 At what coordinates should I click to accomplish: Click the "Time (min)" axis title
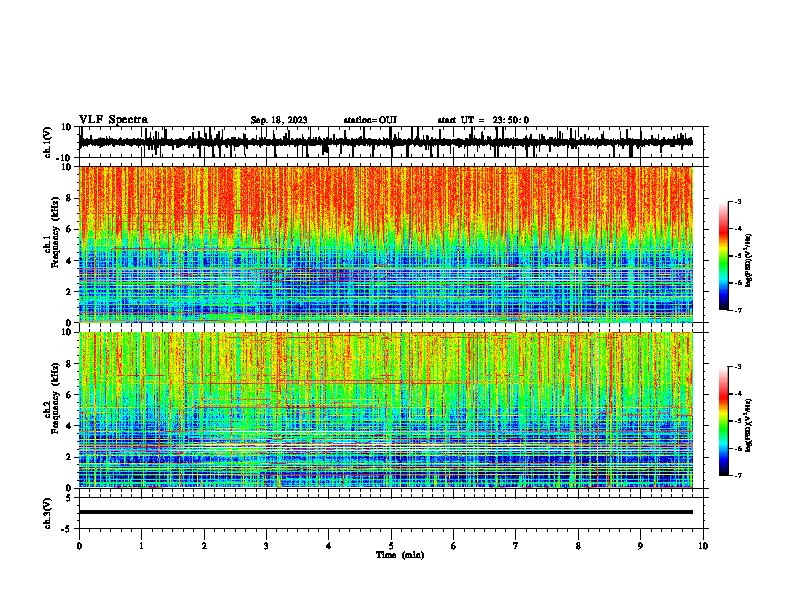(x=400, y=555)
